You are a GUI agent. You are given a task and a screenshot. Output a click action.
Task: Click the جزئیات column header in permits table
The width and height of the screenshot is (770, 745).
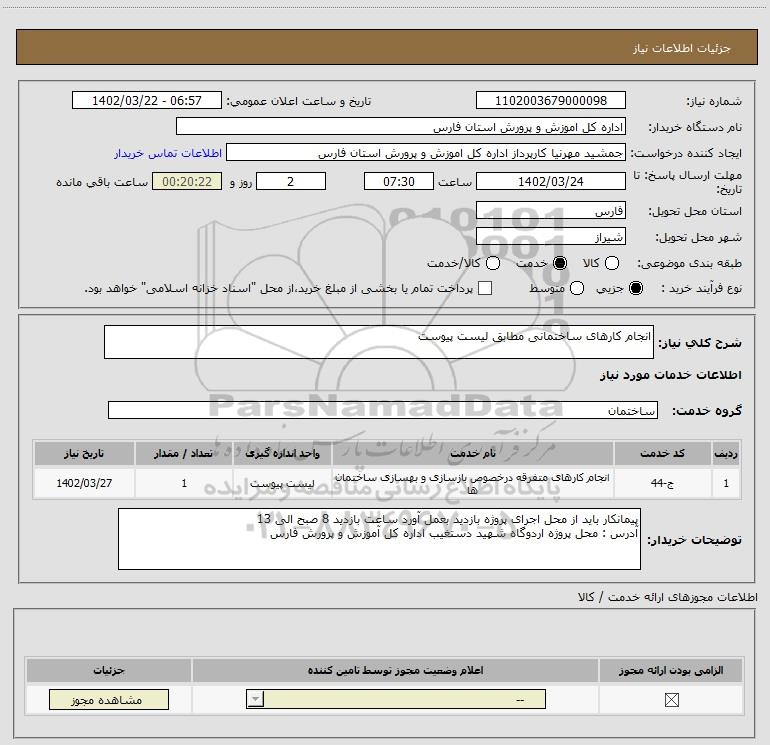pyautogui.click(x=109, y=670)
